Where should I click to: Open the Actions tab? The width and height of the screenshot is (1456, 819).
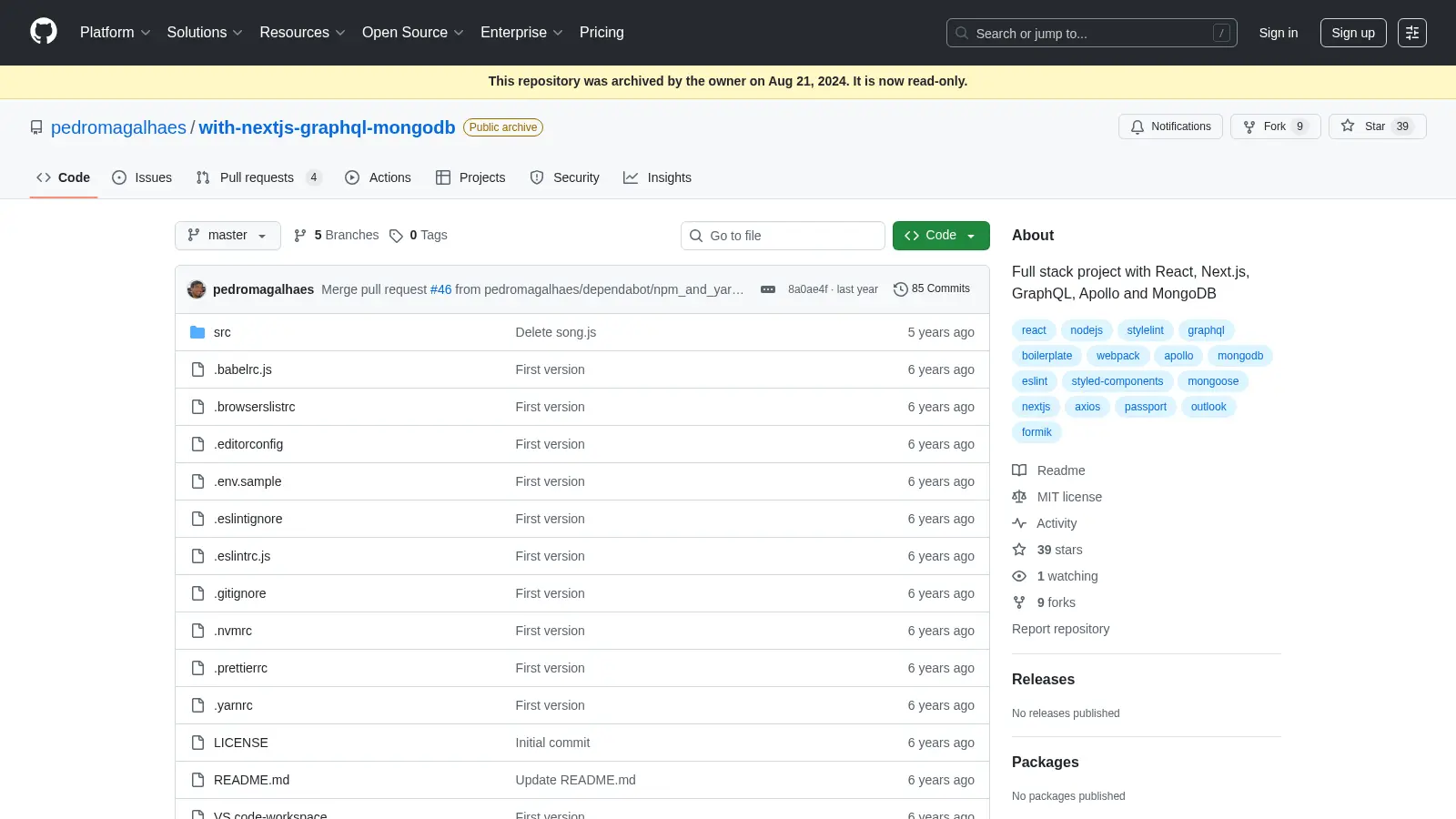pos(379,177)
